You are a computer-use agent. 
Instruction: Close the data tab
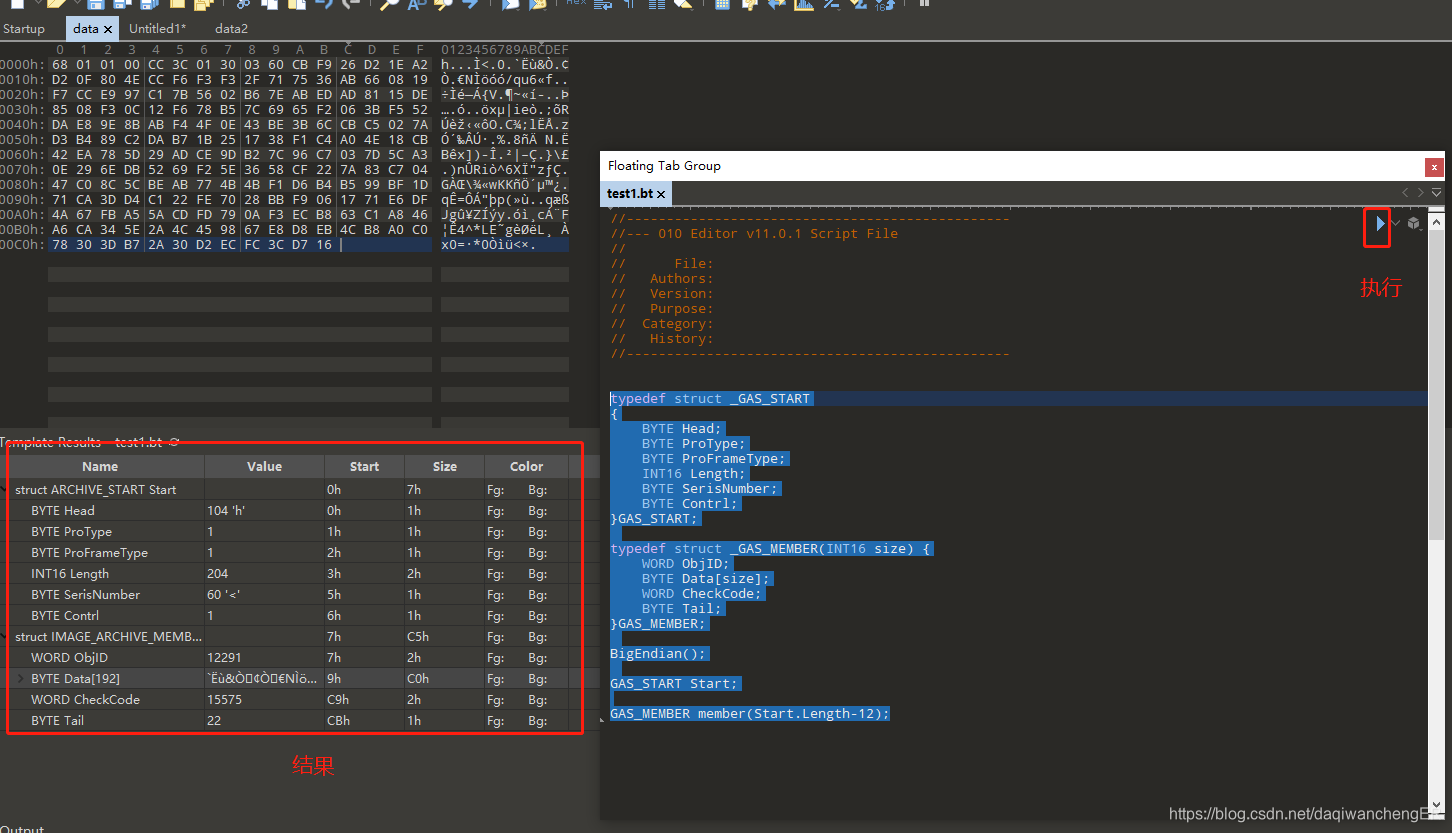[x=108, y=29]
